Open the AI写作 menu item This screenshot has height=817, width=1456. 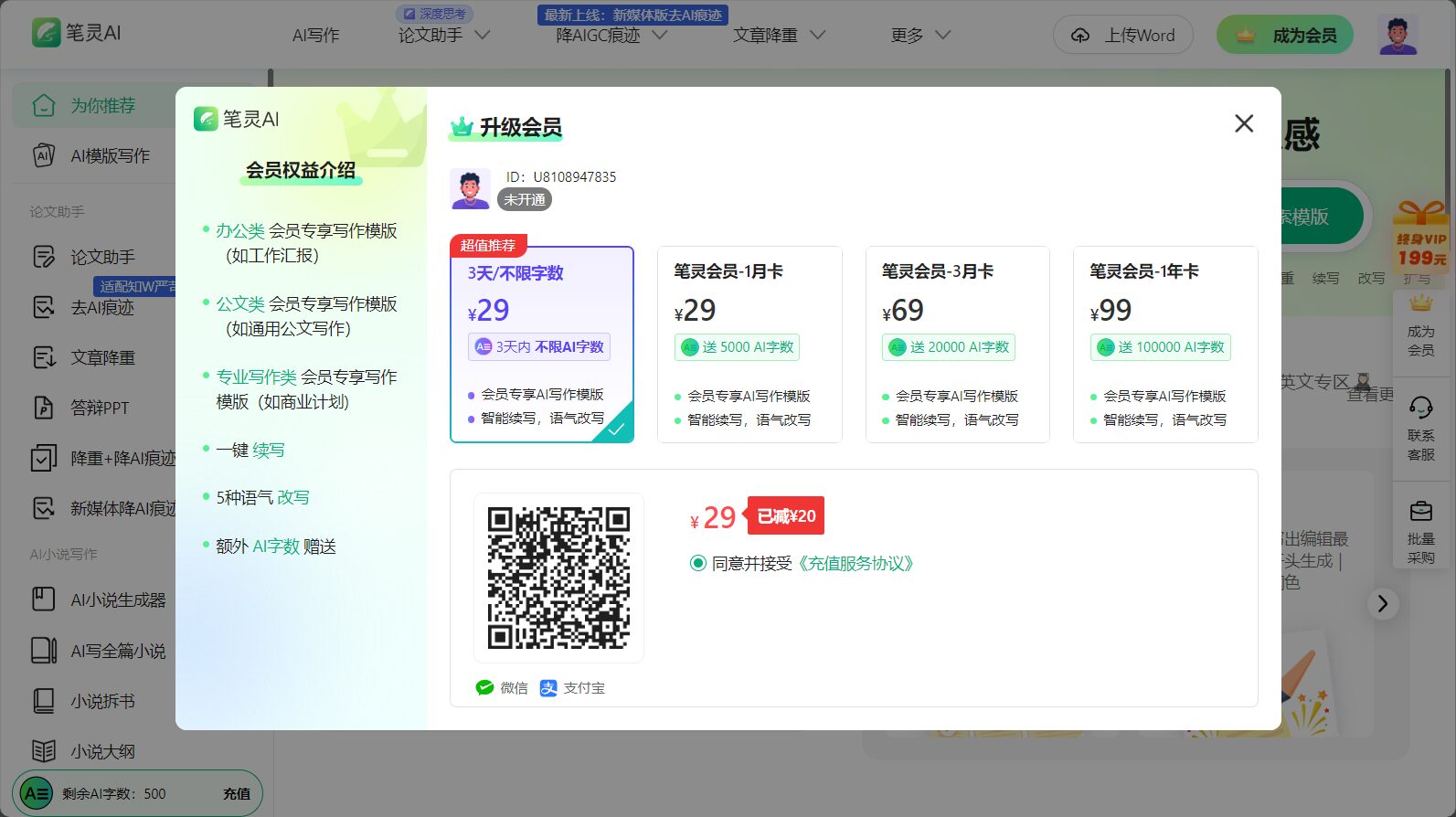pyautogui.click(x=315, y=36)
